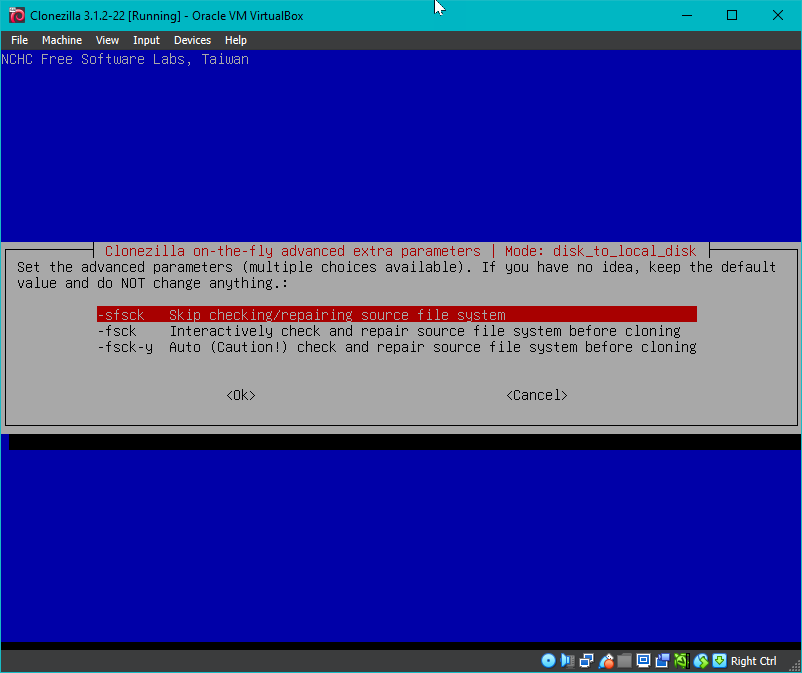Click the optical disk status icon

pyautogui.click(x=548, y=661)
